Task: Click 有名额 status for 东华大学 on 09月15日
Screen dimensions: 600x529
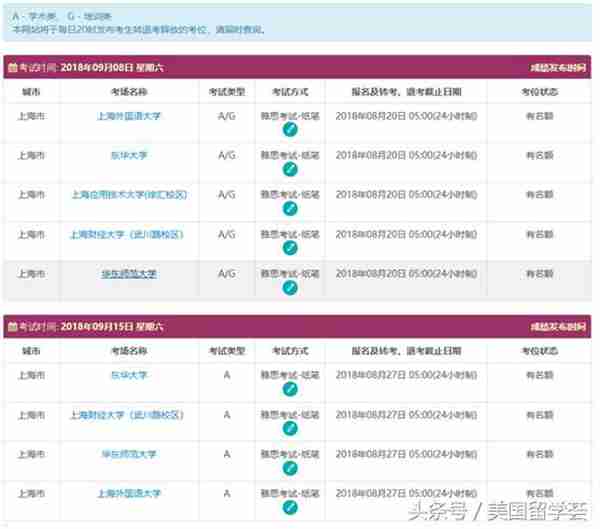Action: click(540, 375)
